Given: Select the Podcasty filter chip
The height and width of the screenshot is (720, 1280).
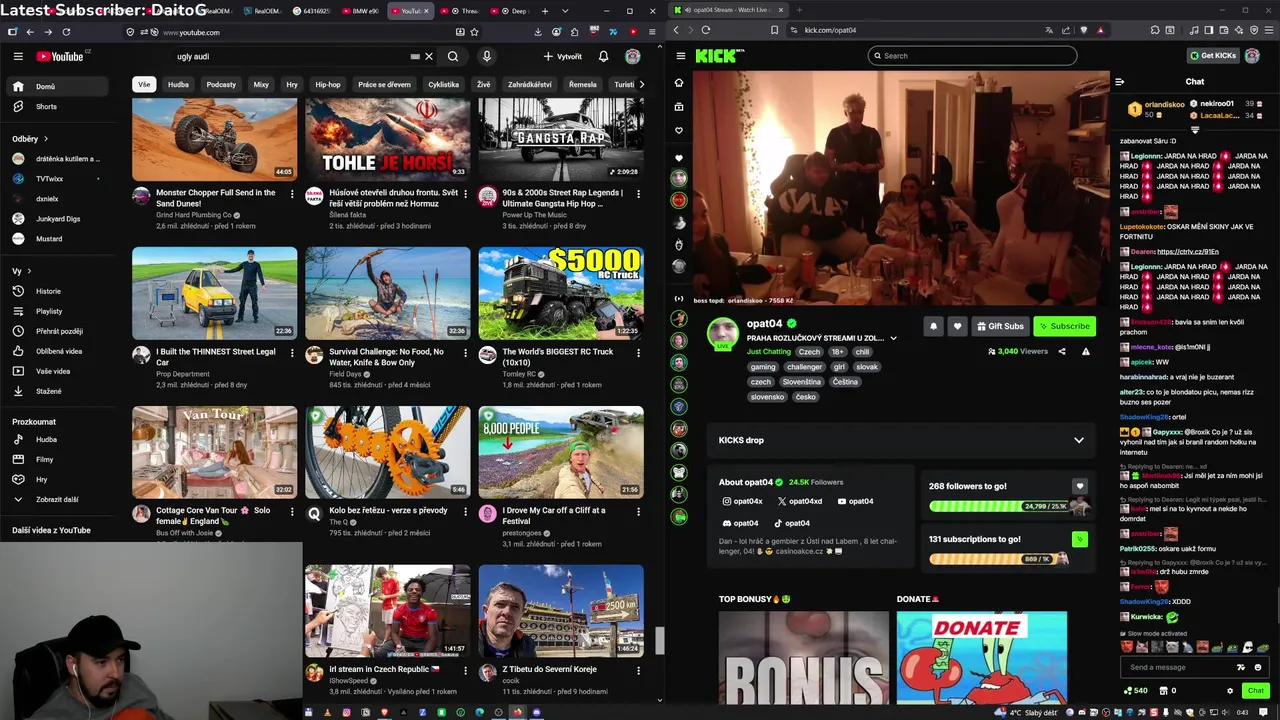Looking at the screenshot, I should coord(221,85).
